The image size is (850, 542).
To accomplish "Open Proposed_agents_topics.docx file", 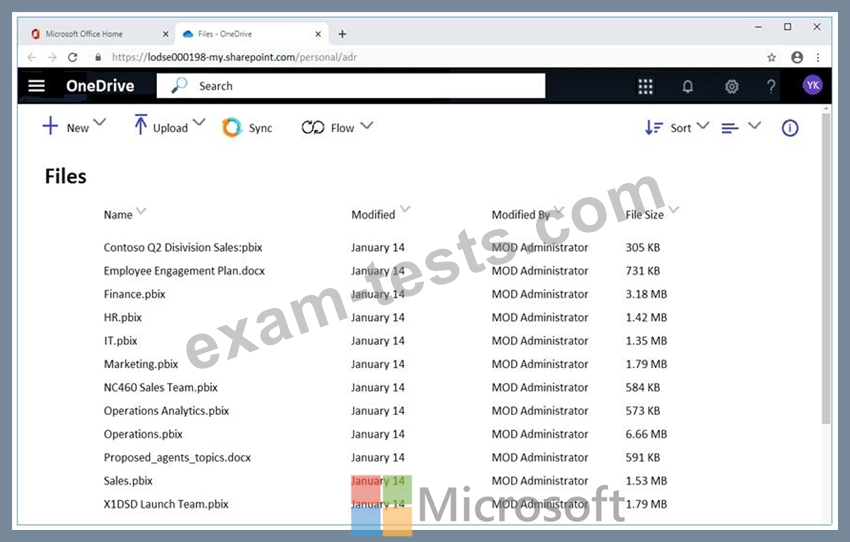I will [x=177, y=457].
